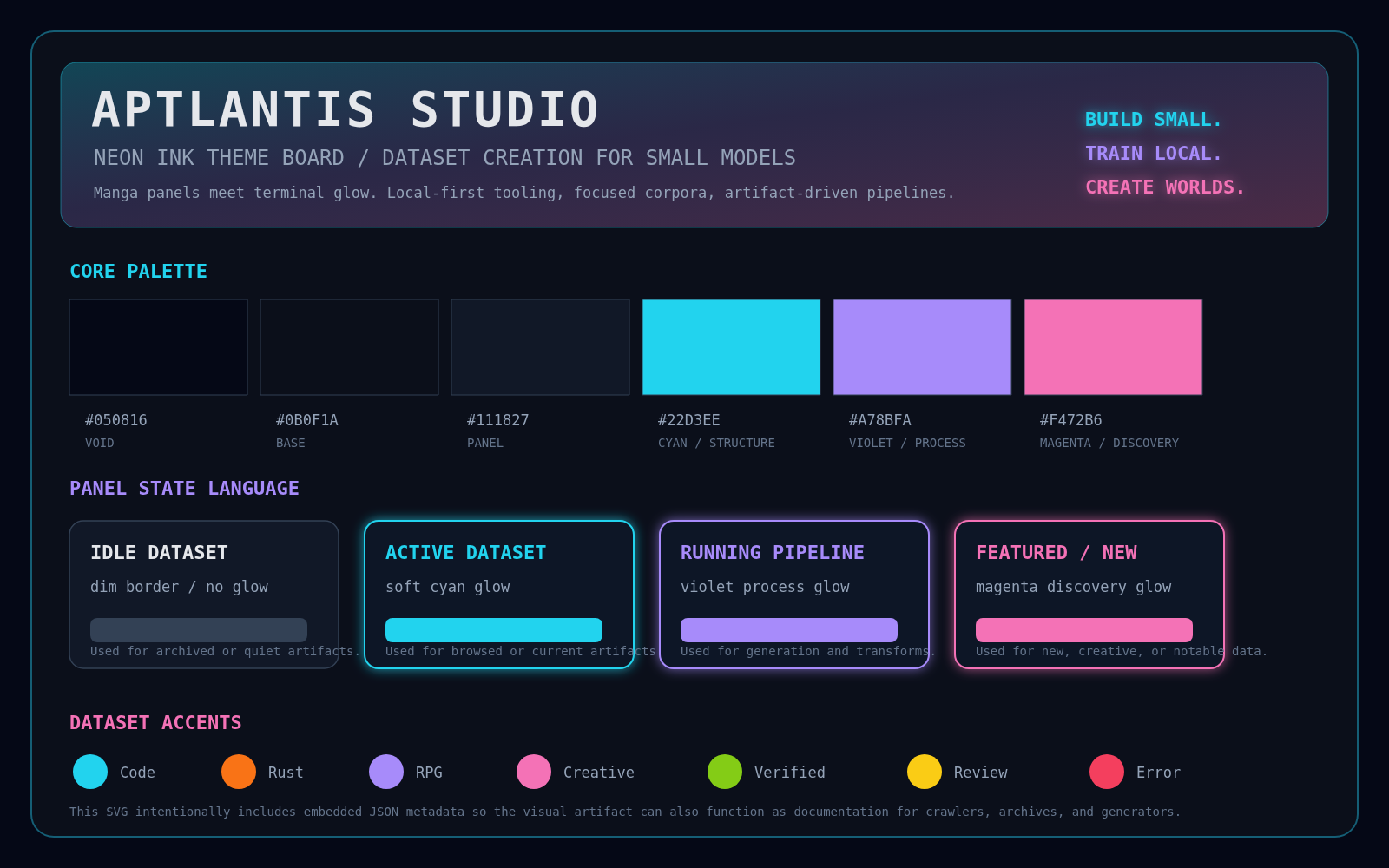Screen dimensions: 1389x868
Task: Click the #111827 hex label
Action: pyautogui.click(x=498, y=420)
